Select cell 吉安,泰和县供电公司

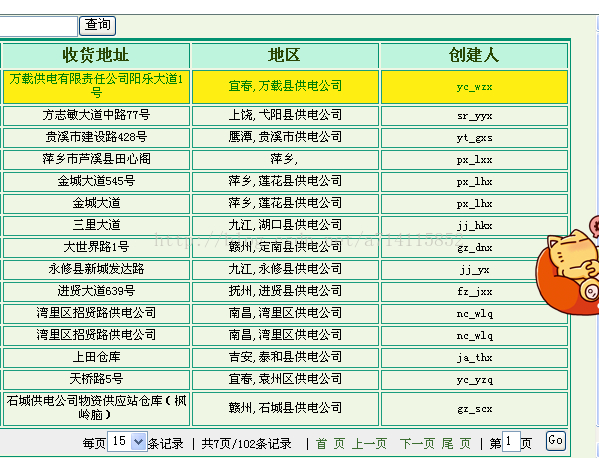coord(285,358)
